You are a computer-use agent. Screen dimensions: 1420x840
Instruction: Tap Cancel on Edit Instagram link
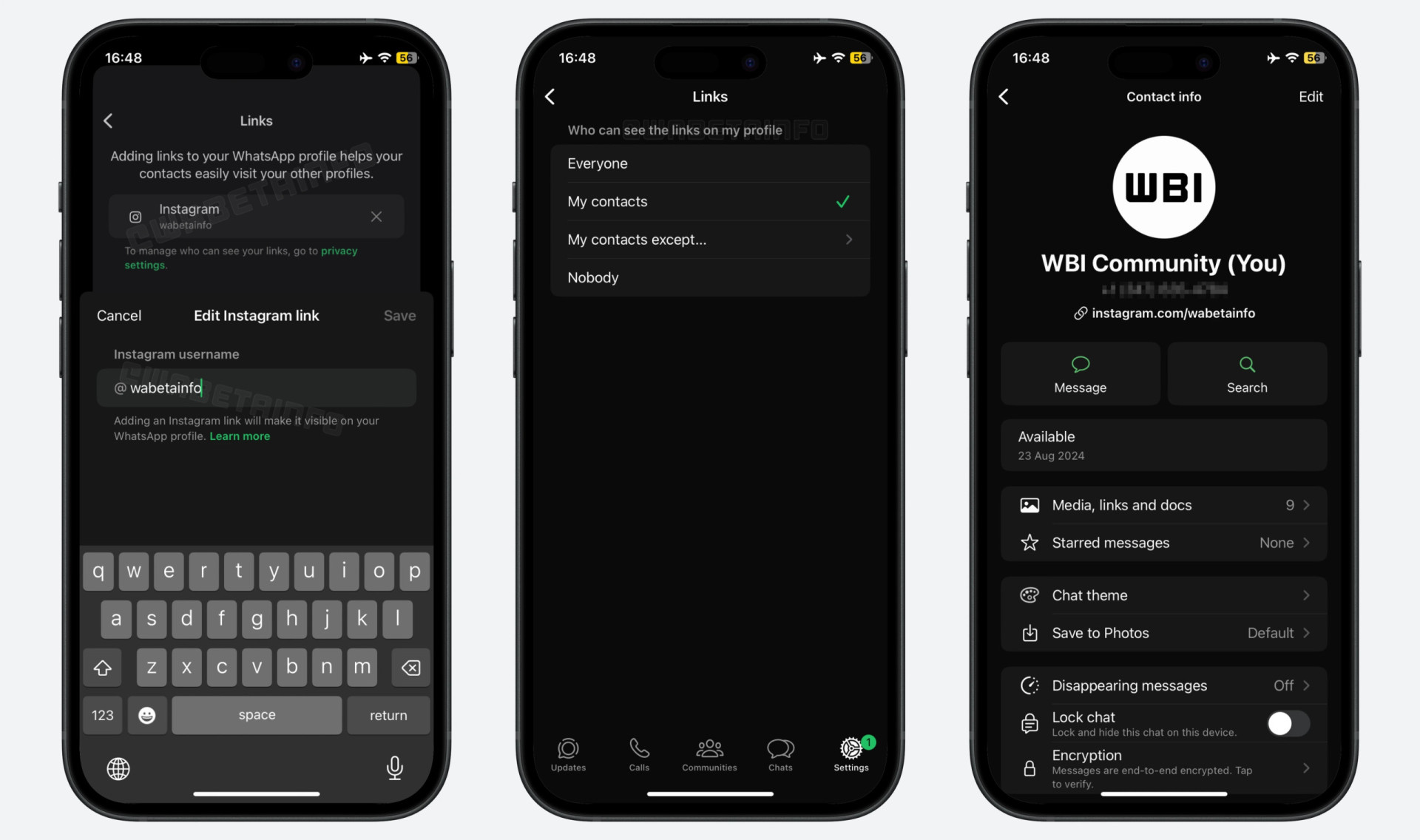118,314
